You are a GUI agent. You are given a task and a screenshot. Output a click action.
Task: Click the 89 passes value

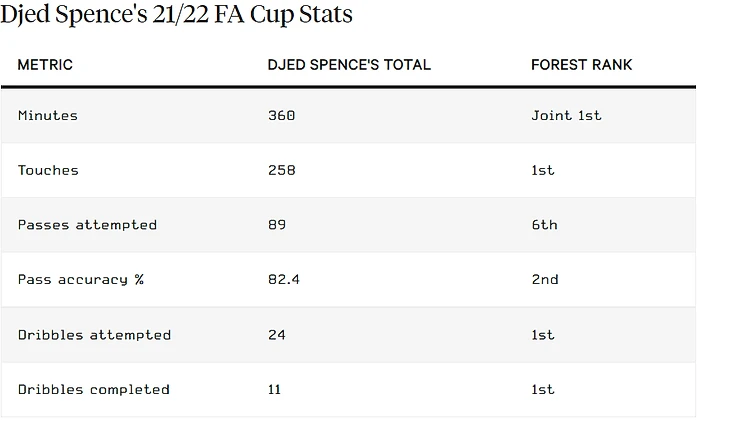pyautogui.click(x=277, y=225)
